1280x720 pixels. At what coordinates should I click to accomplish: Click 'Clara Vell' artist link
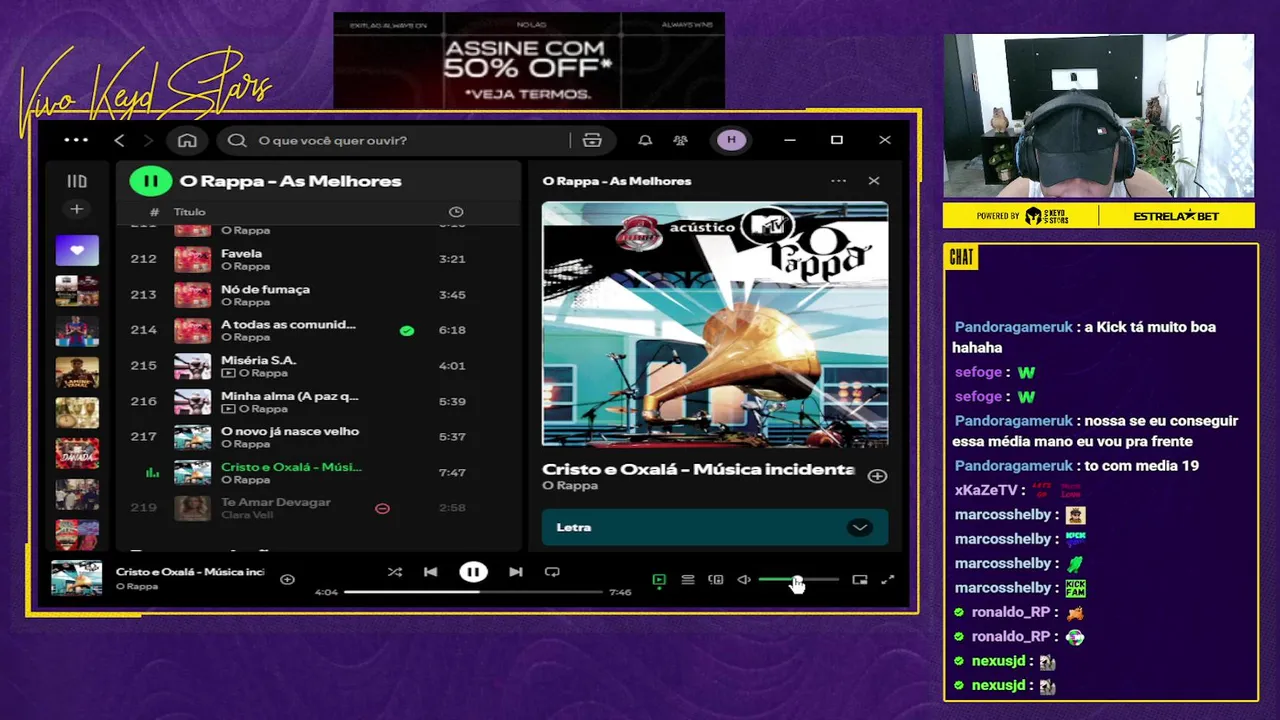click(246, 515)
